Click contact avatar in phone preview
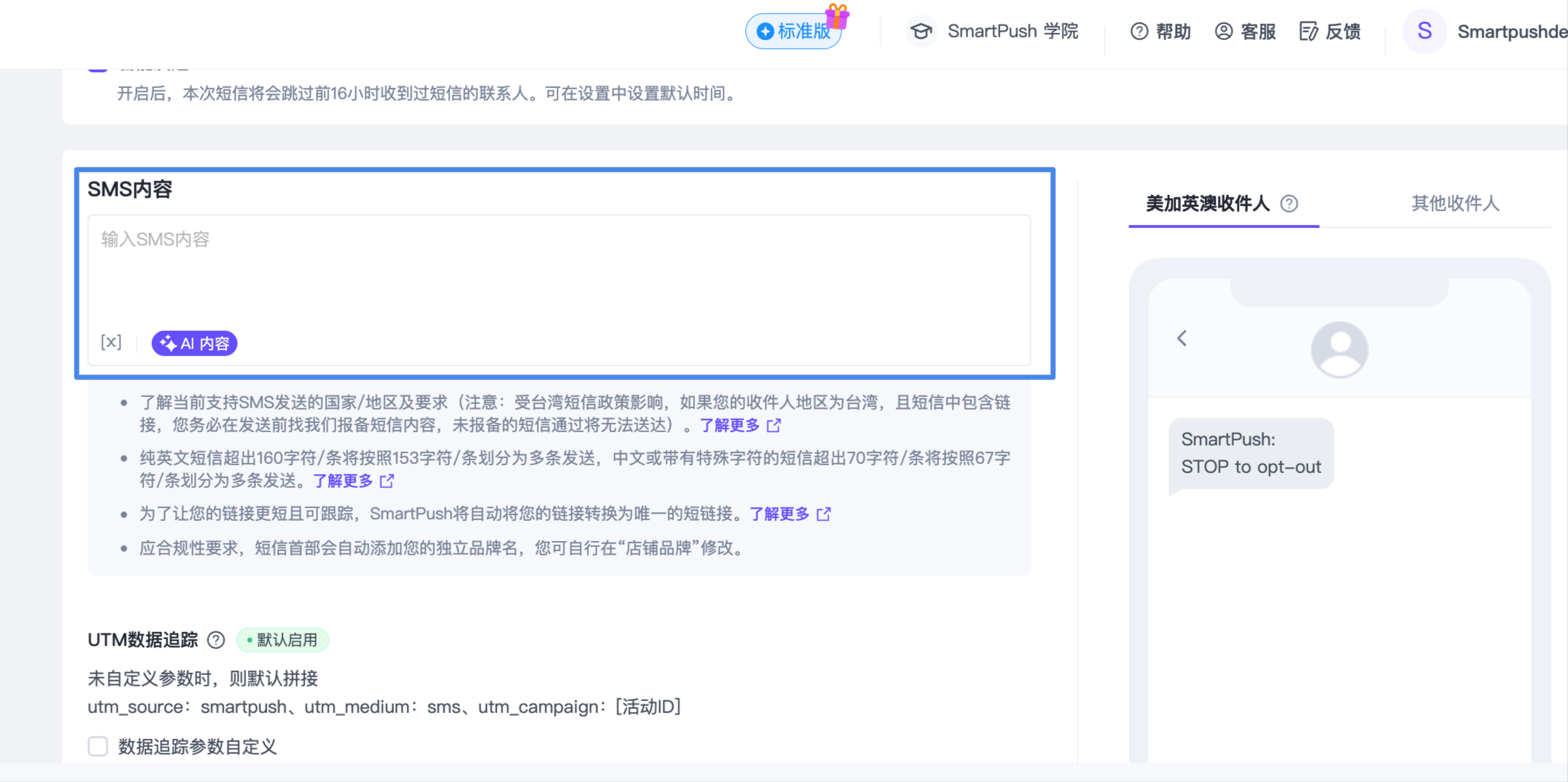The height and width of the screenshot is (782, 1568). point(1339,349)
